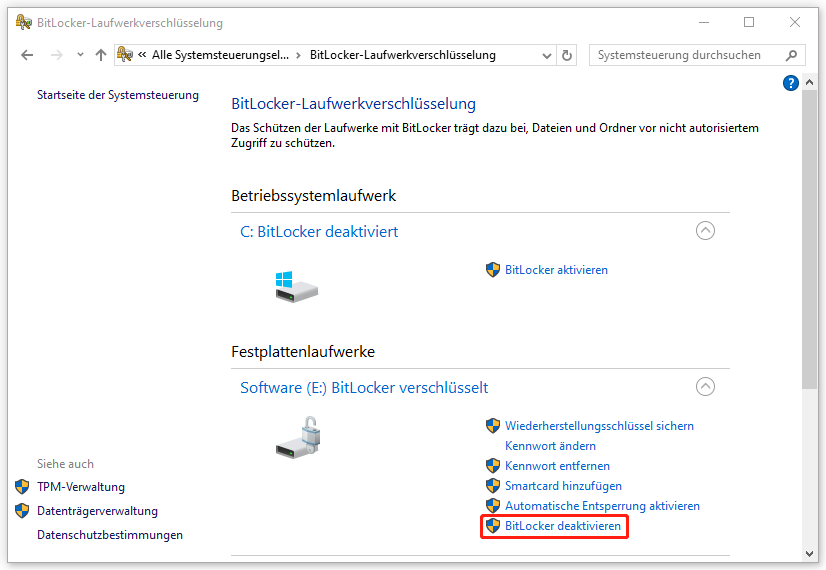
Task: Click the Forward navigation arrow
Action: (56, 55)
